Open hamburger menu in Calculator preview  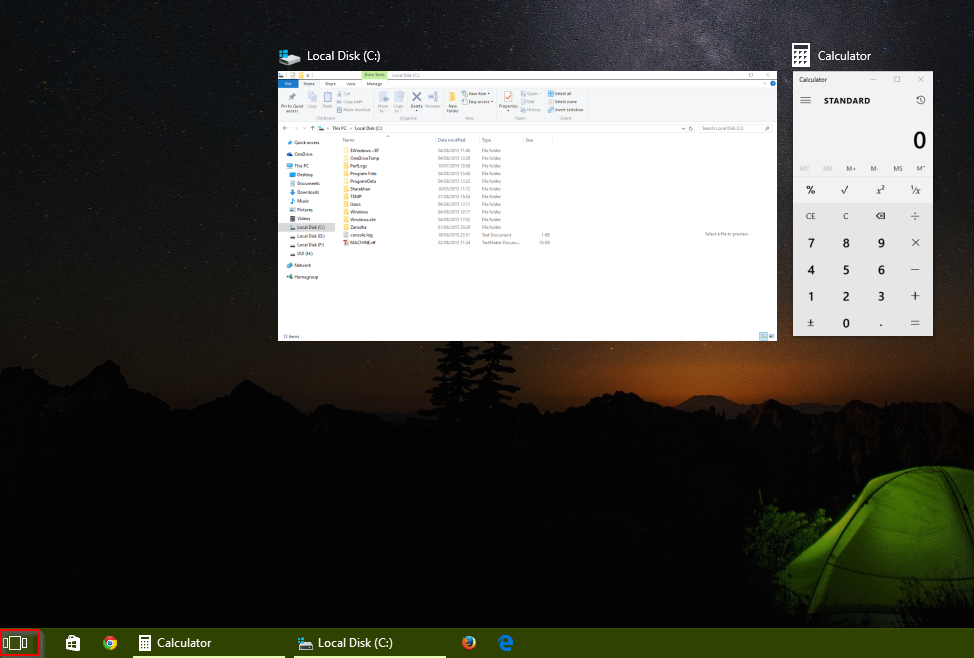(806, 100)
